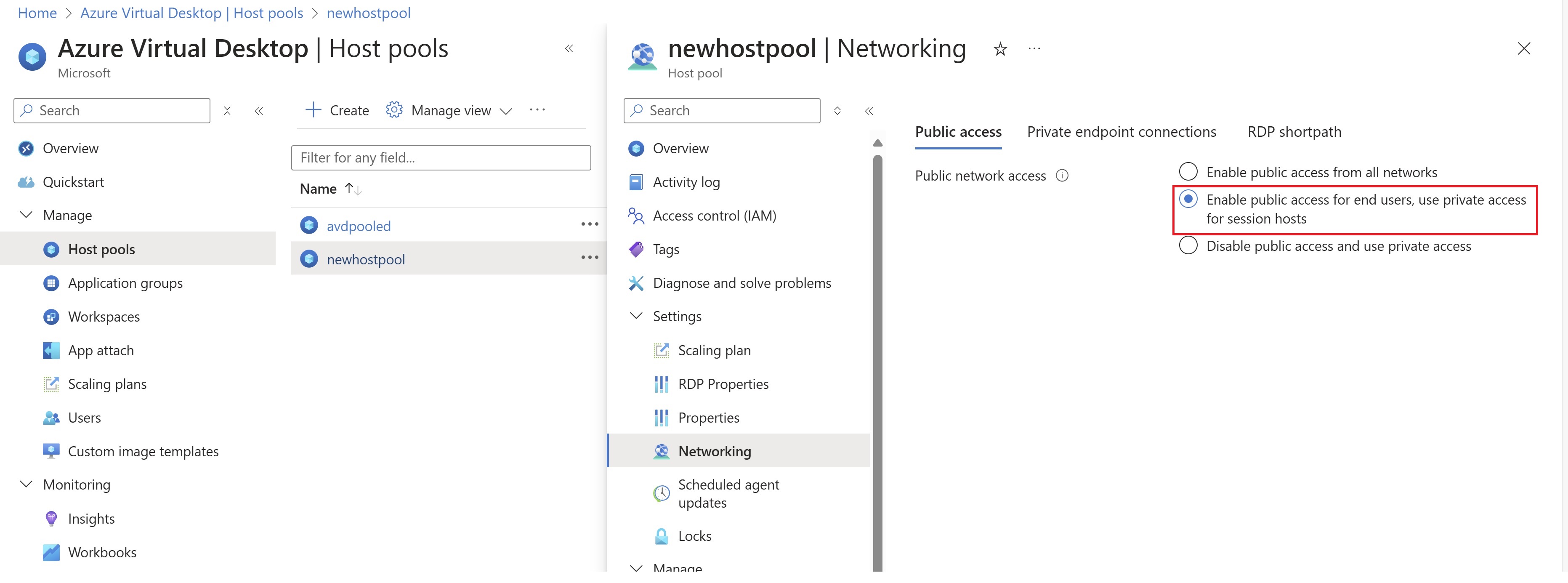Click the Filter for any field box
Image resolution: width=1568 pixels, height=583 pixels.
click(441, 157)
